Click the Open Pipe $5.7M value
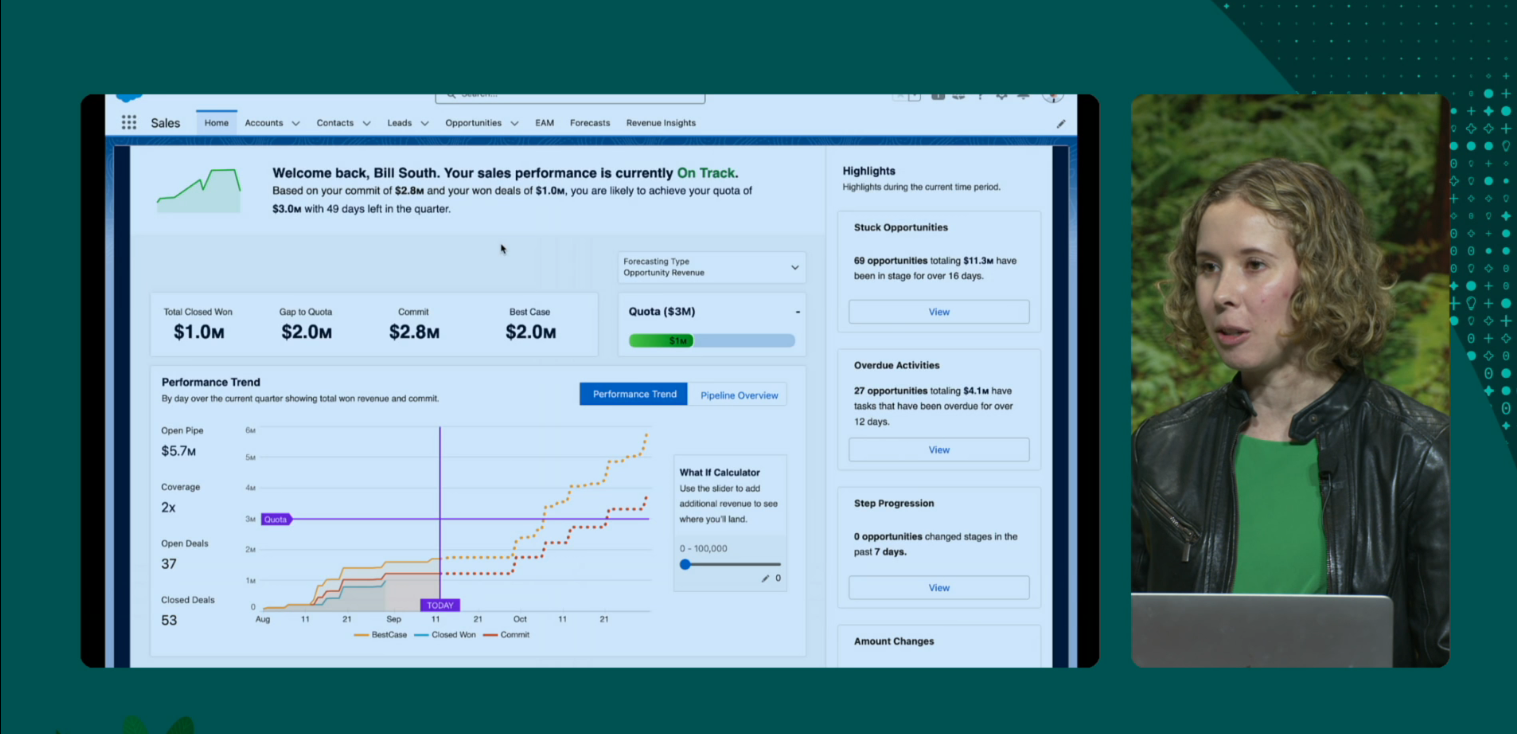 (179, 451)
